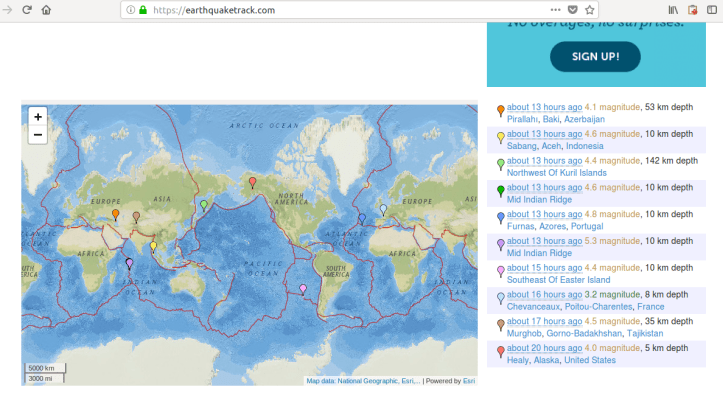Click the light green pin near Kuril Islands
723x393 pixels.
coord(204,205)
